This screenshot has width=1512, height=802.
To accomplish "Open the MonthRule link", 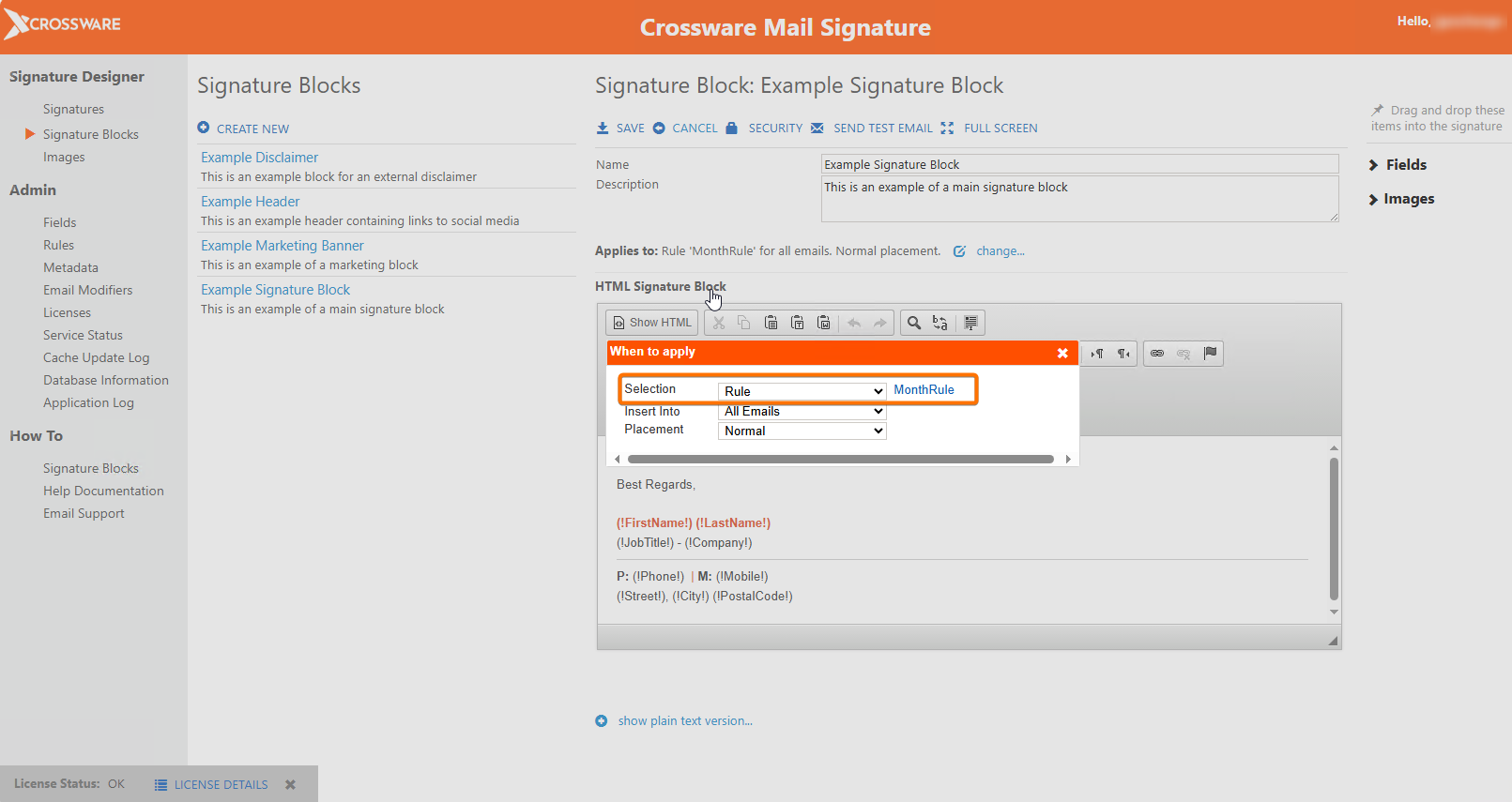I will 924,390.
